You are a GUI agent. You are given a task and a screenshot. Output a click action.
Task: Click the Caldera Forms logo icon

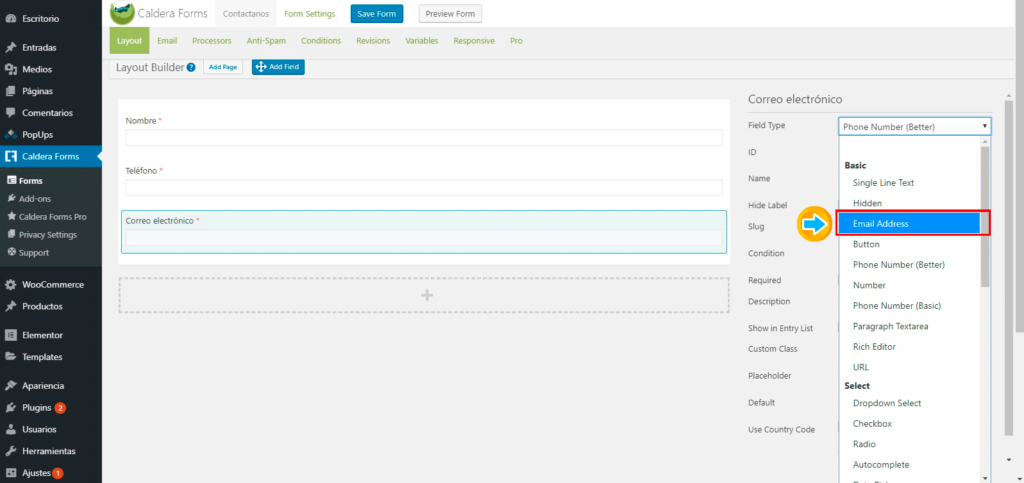click(x=122, y=14)
